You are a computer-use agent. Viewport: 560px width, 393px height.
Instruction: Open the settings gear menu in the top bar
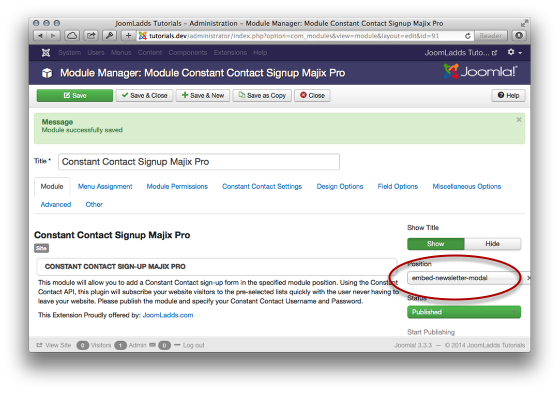(x=515, y=53)
